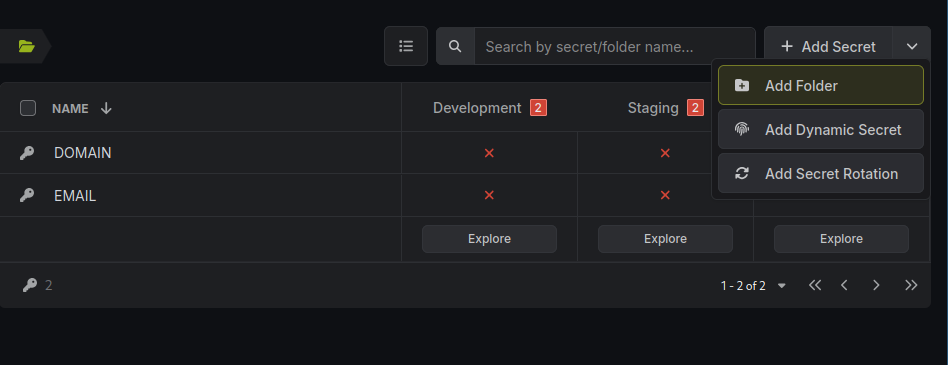Click Explore under the Staging column
The width and height of the screenshot is (948, 365).
(665, 239)
